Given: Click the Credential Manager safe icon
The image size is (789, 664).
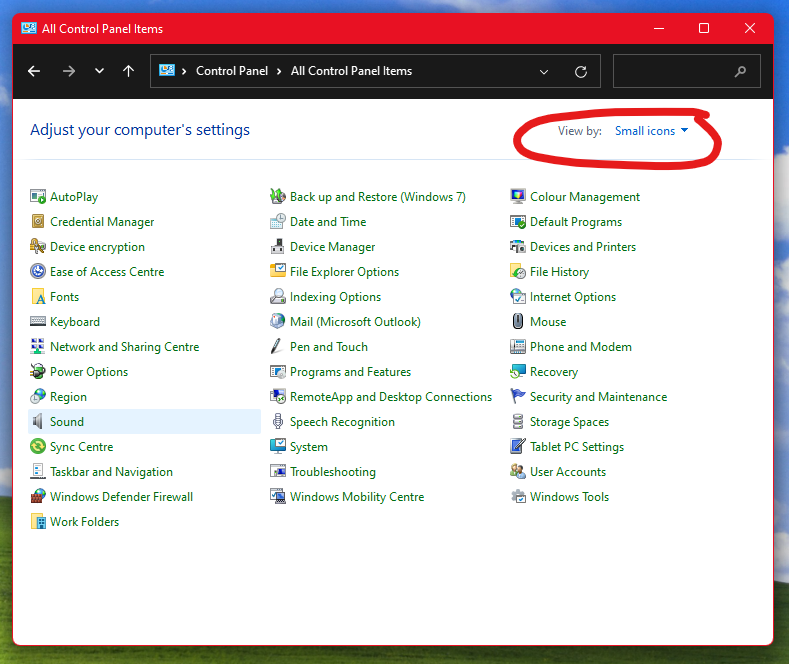Looking at the screenshot, I should pyautogui.click(x=38, y=221).
